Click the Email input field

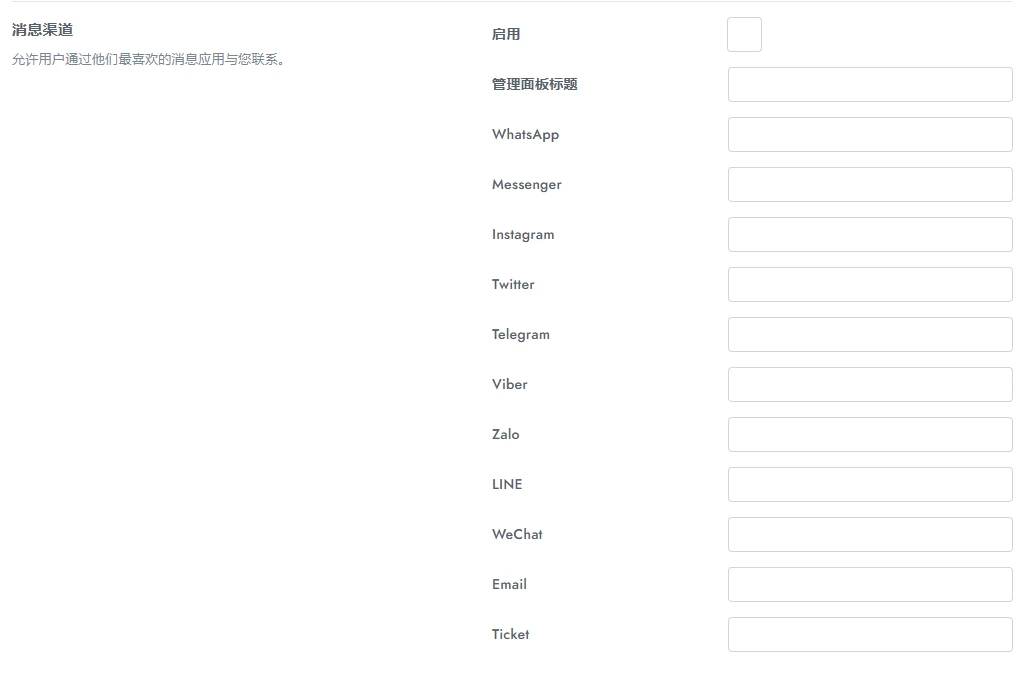[x=869, y=584]
